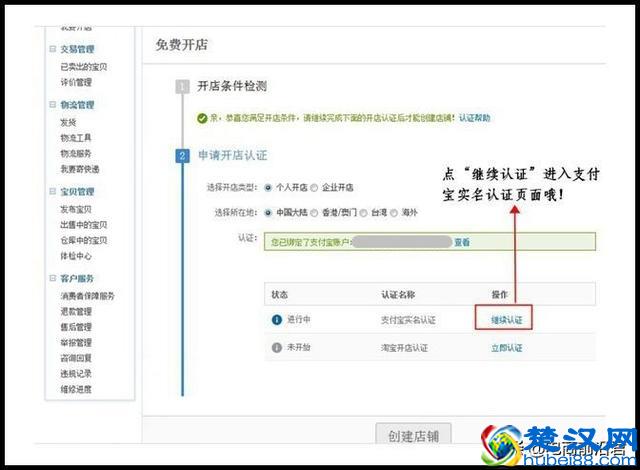Open 已卖出的宝贝 in sidebar

point(84,67)
